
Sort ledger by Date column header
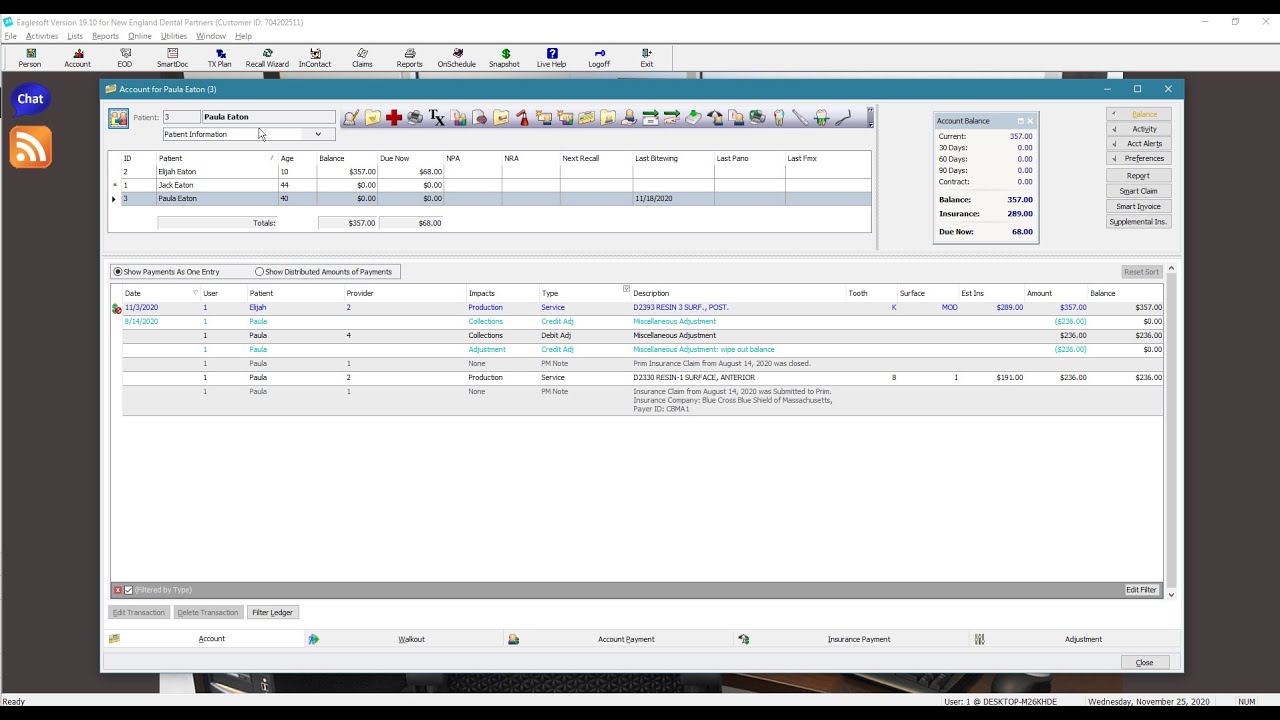[x=160, y=293]
